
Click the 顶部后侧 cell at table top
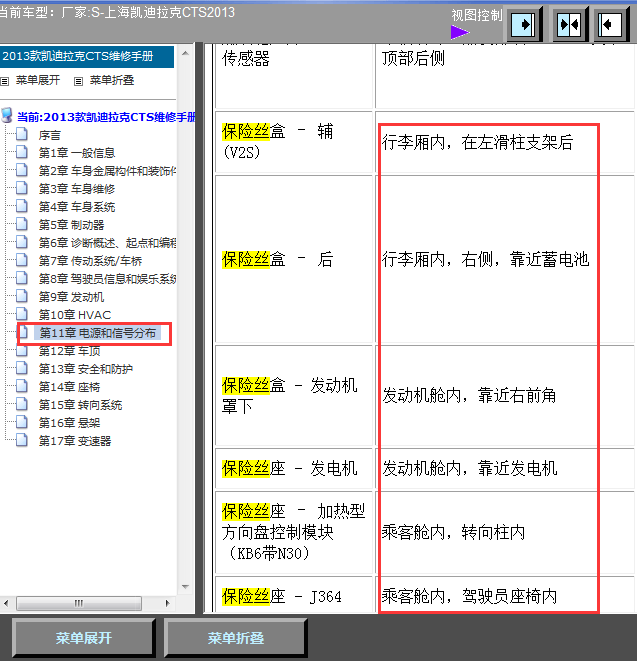(x=505, y=76)
